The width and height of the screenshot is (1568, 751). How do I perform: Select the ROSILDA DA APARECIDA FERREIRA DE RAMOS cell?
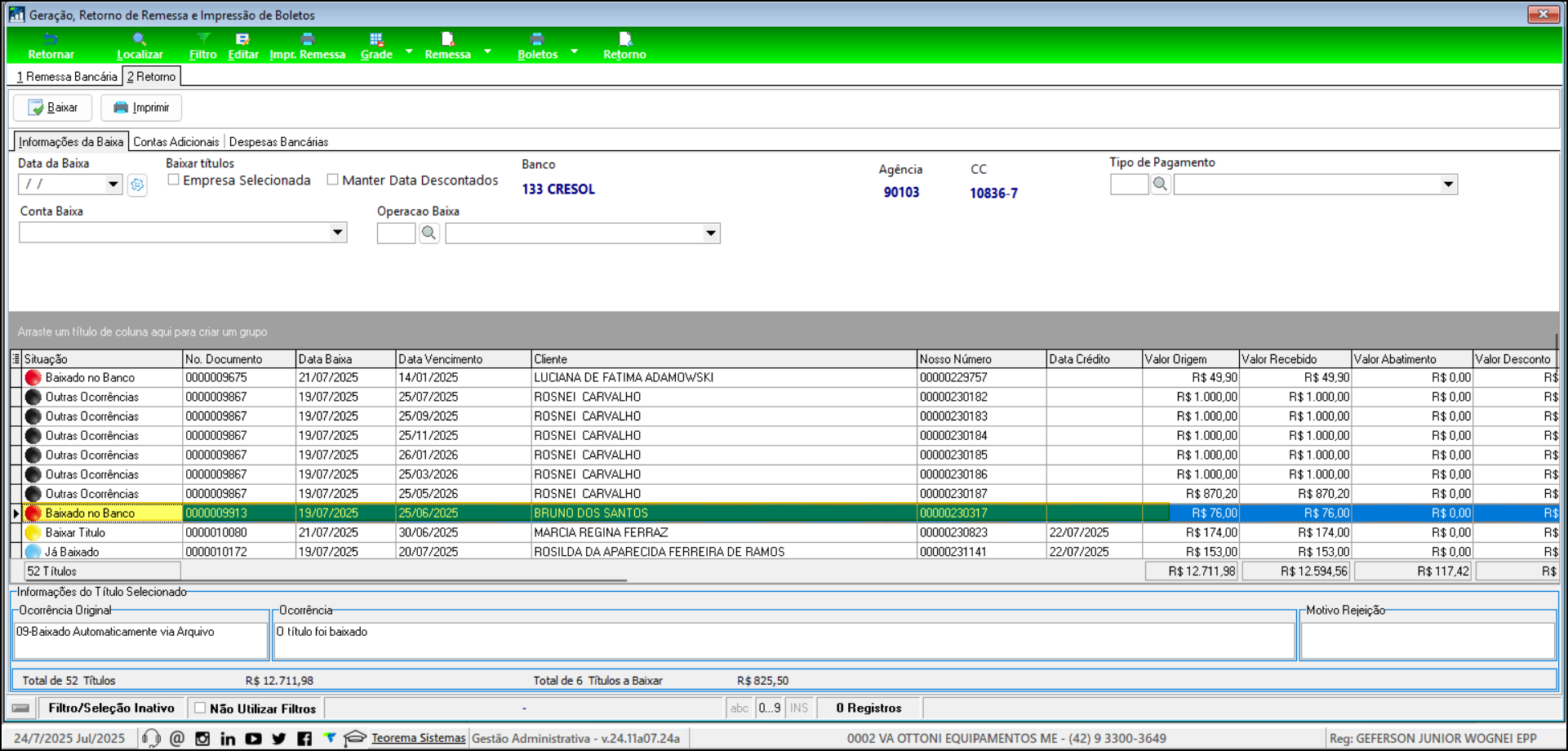tap(724, 552)
